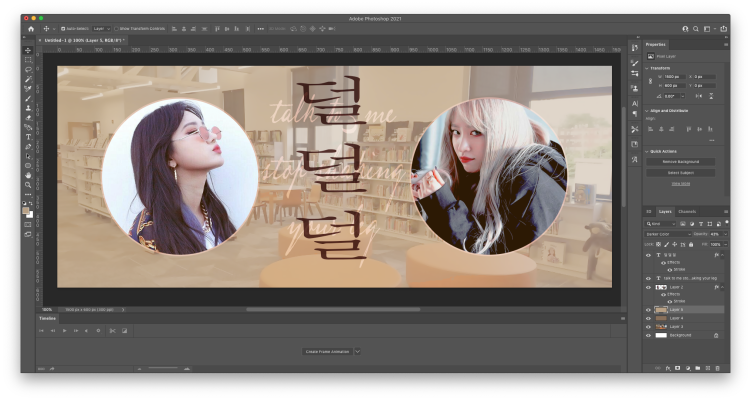This screenshot has width=751, height=400.
Task: Click Select Subject button
Action: (x=681, y=173)
